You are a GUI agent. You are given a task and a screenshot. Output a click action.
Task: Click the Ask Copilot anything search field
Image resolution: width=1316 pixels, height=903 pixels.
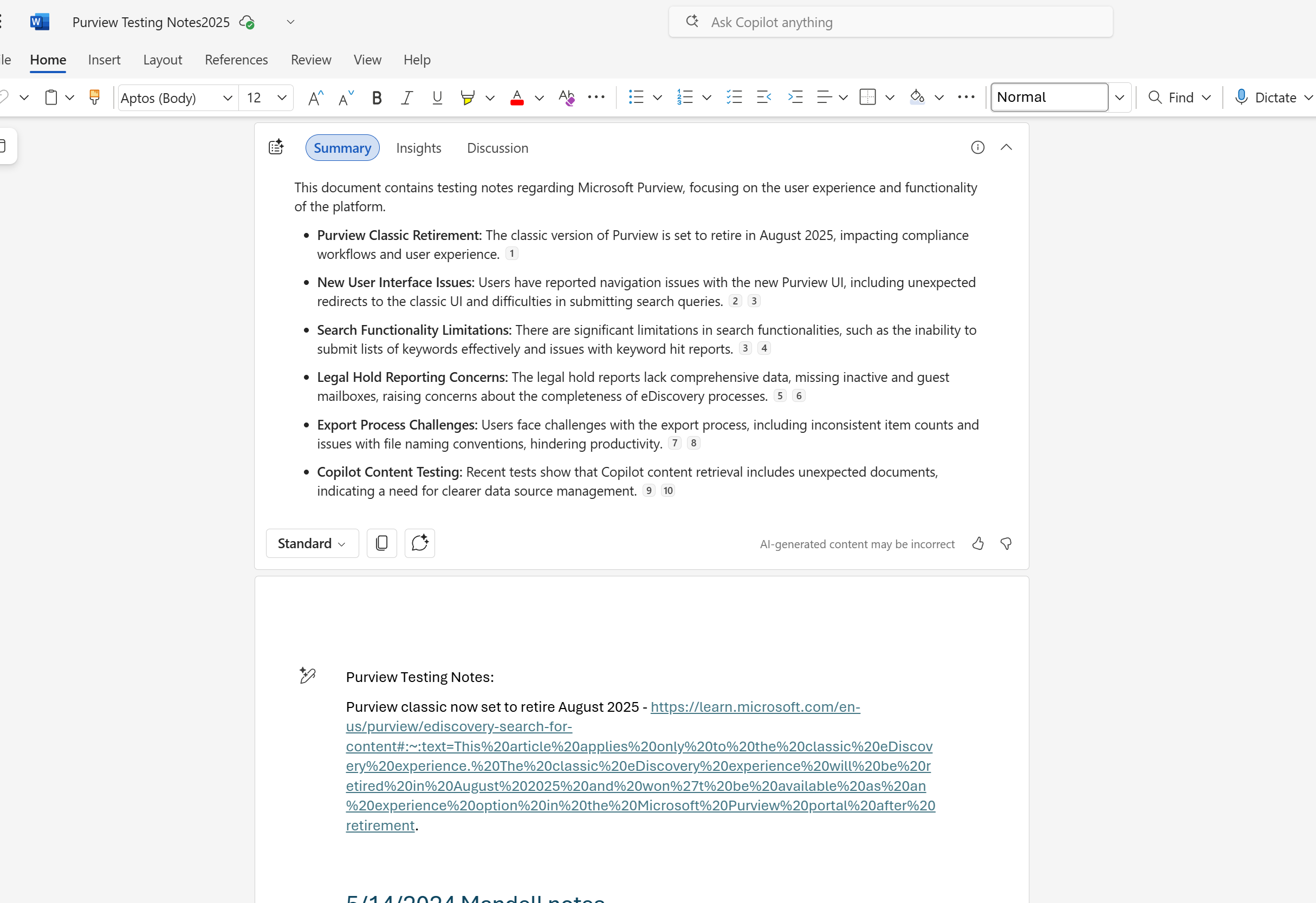(x=890, y=22)
